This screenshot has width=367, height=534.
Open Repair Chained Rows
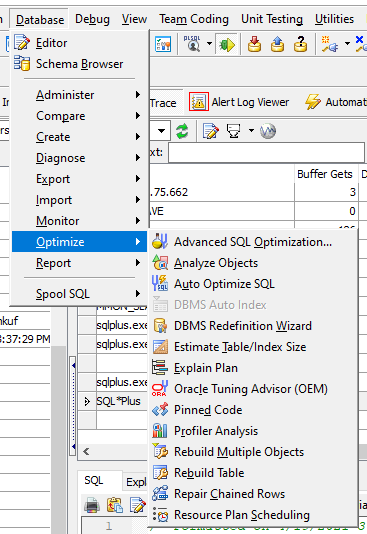tap(253, 494)
